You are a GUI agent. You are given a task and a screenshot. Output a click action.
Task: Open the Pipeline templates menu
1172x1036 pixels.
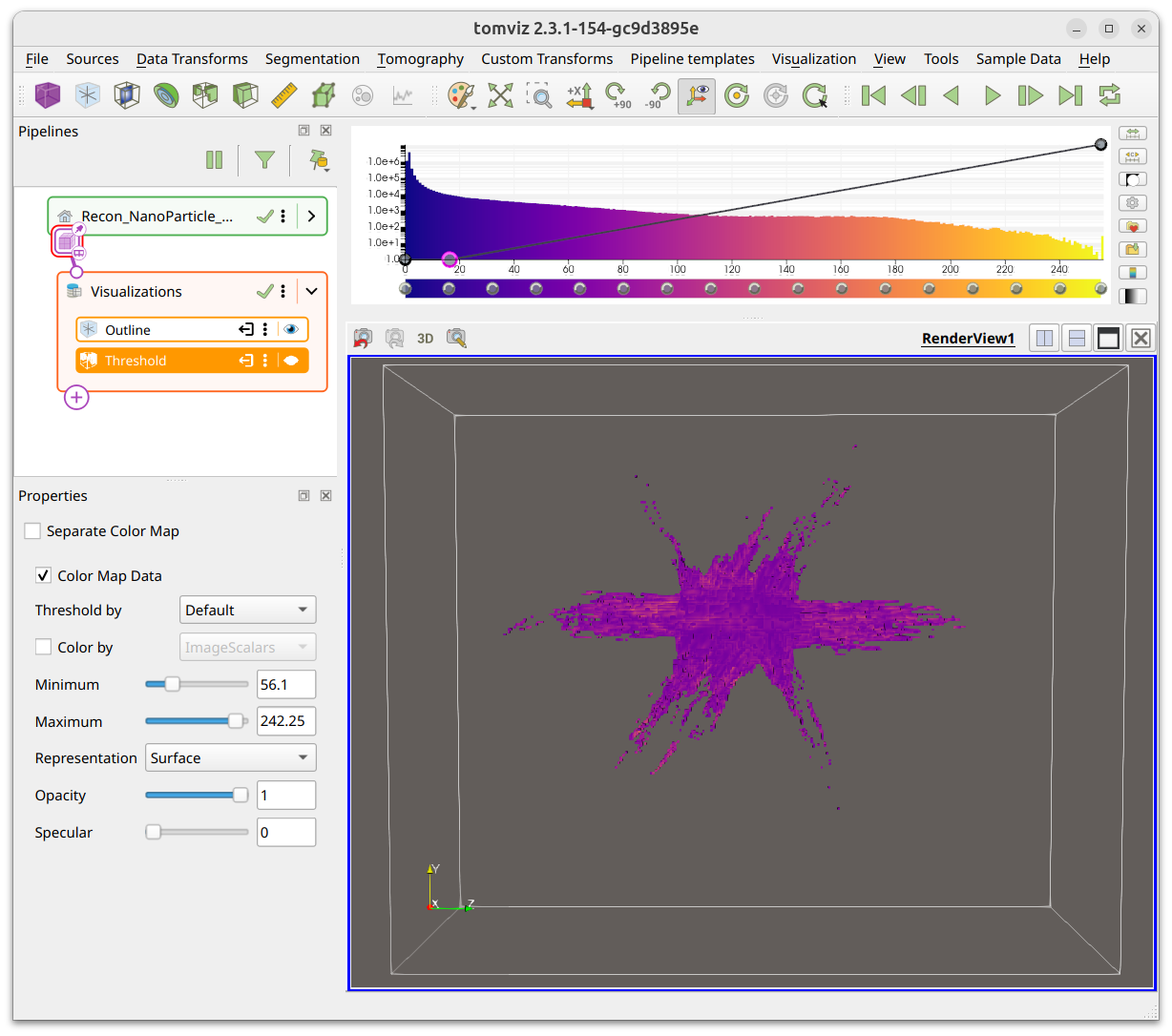(x=692, y=59)
